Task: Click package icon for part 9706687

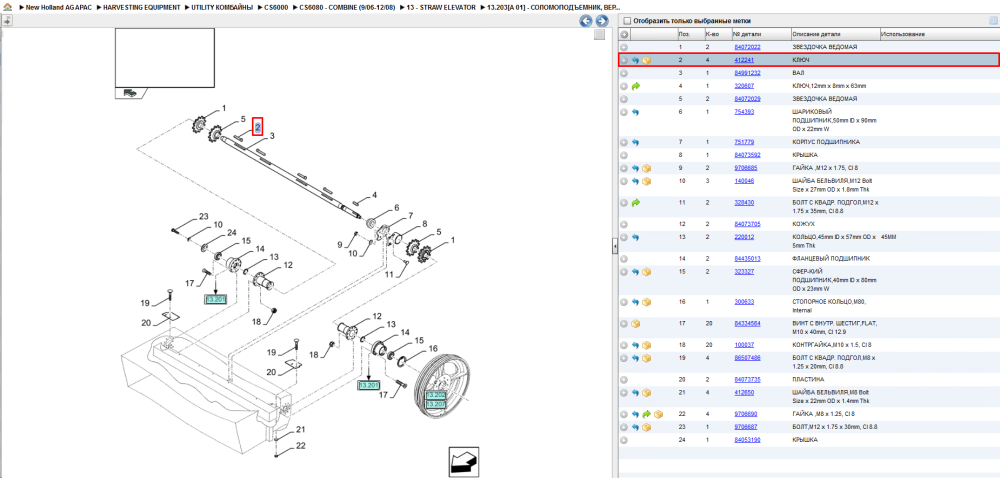Action: tap(647, 427)
